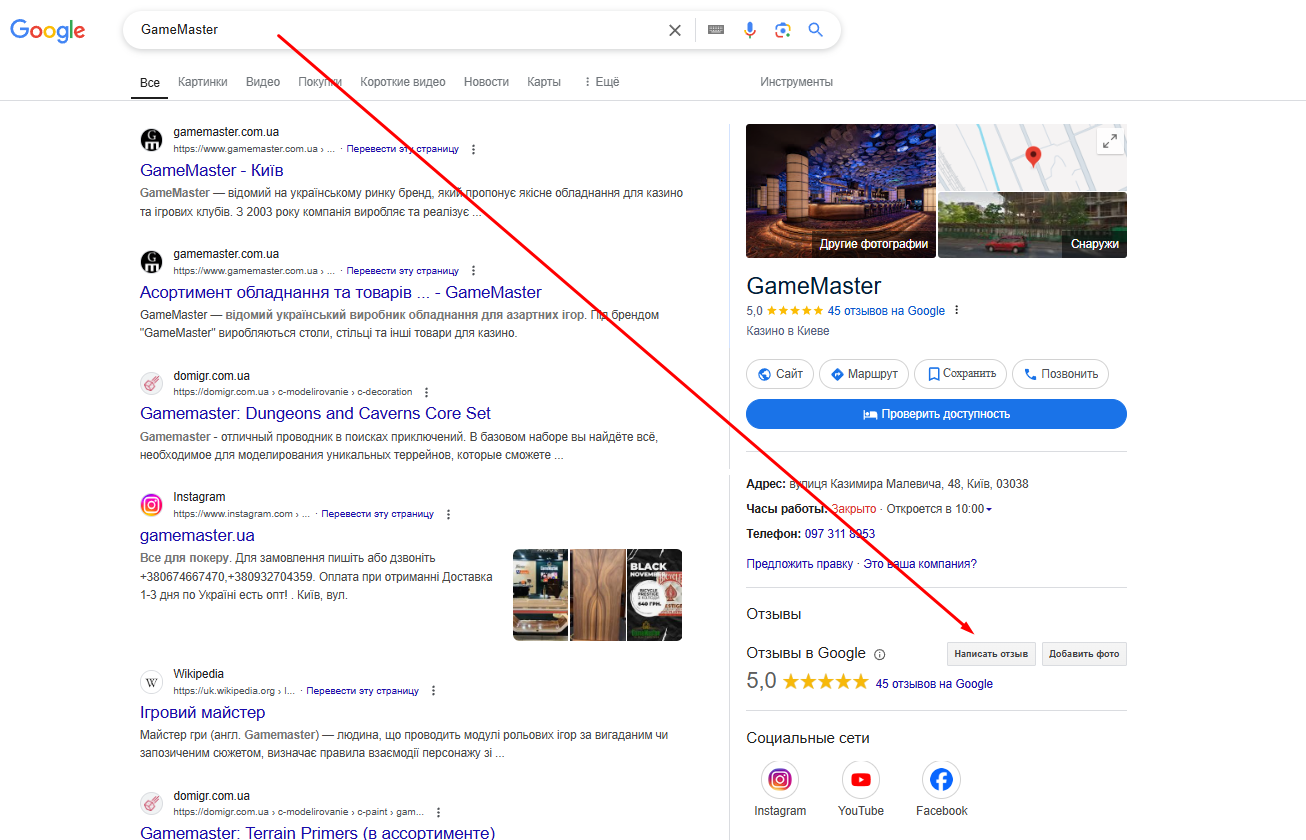Click inside the GameMaster search field

pyautogui.click(x=400, y=30)
